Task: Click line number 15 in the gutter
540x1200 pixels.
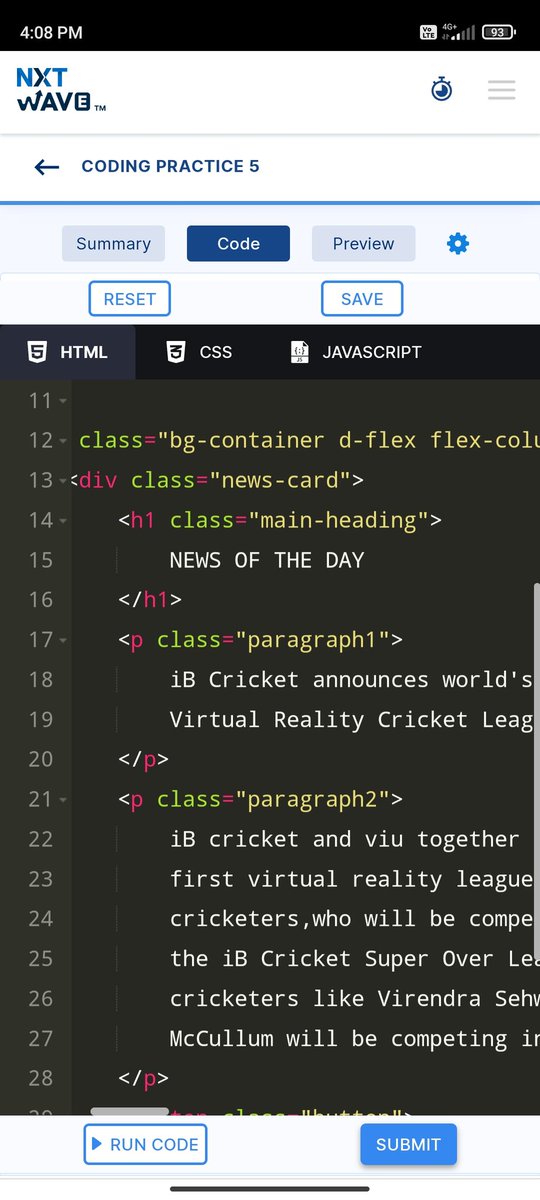Action: coord(41,560)
